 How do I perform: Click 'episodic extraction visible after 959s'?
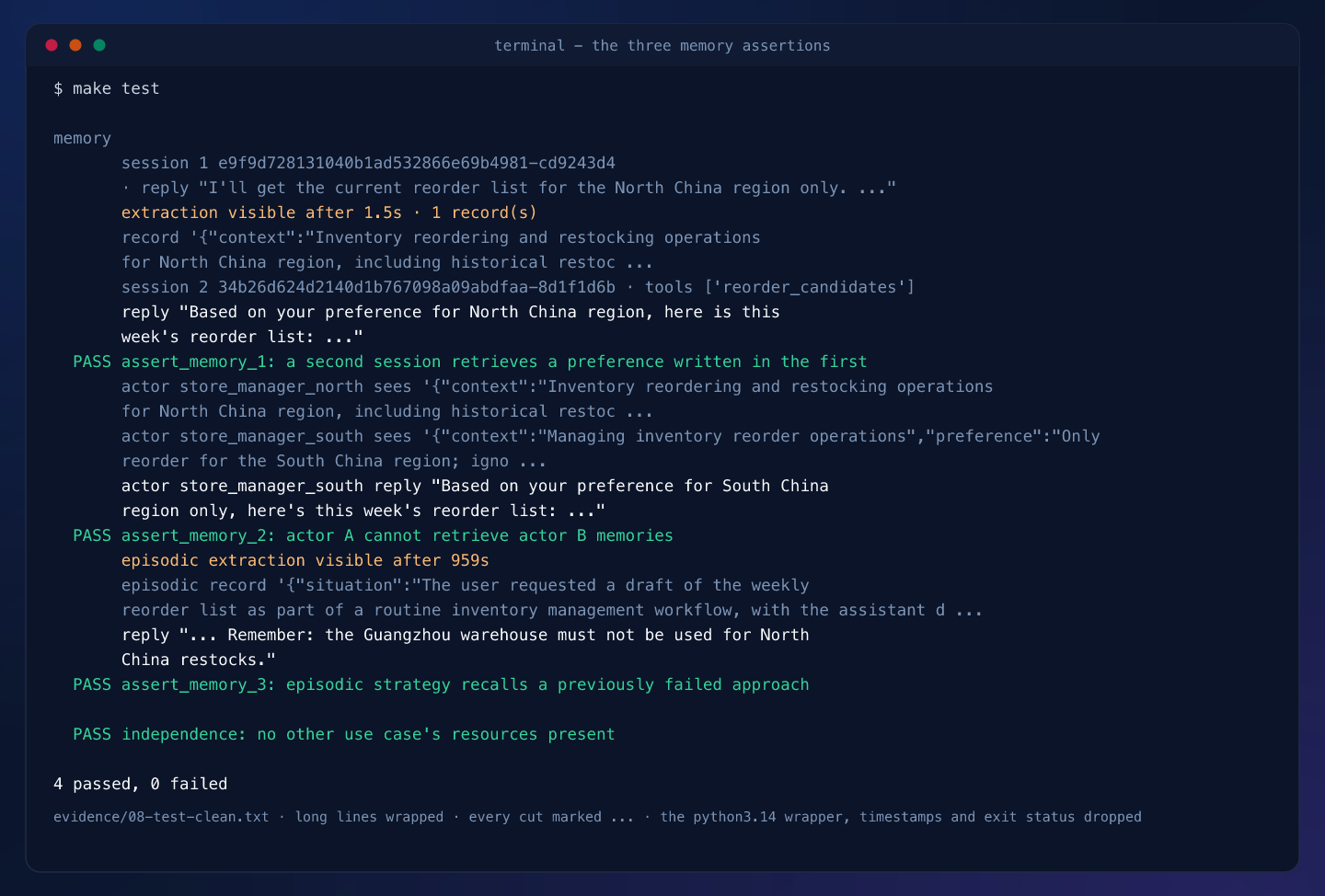point(305,560)
